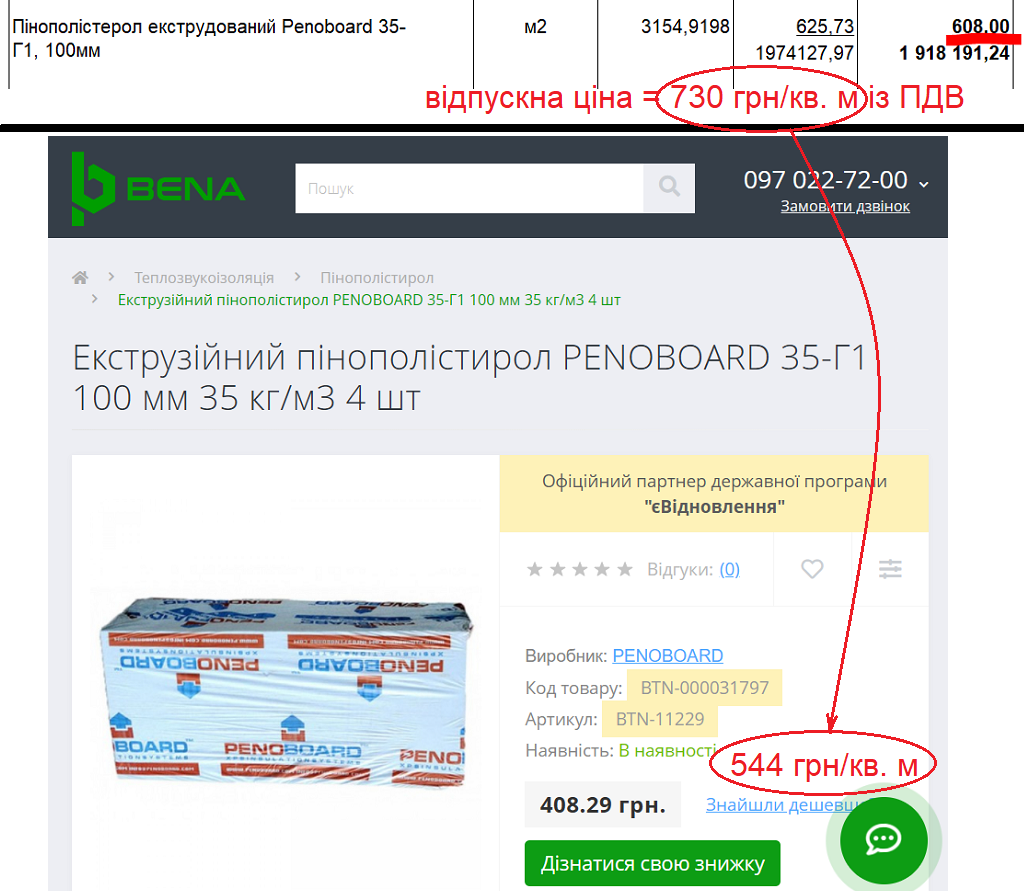Screen dimensions: 1024x891
Task: Go to Теплозвукоізоляція breadcrumb
Action: 204,278
